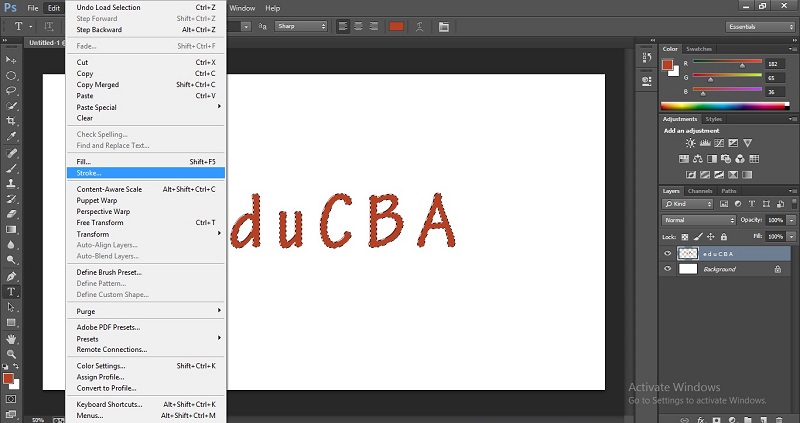This screenshot has width=800, height=423.
Task: Open the Styles tab
Action: 713,119
